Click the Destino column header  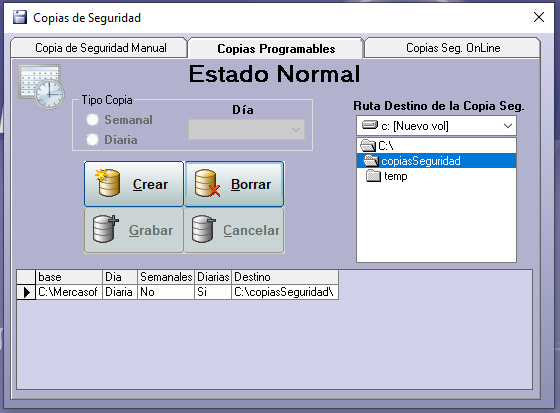tap(285, 277)
